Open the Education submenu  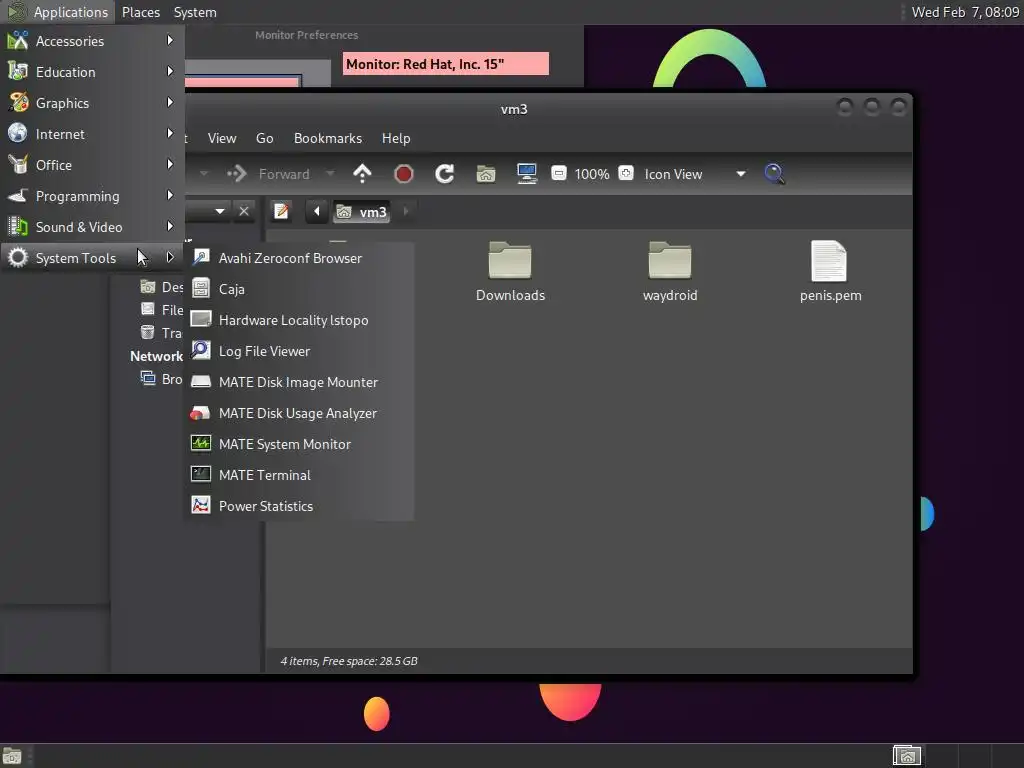(x=92, y=72)
